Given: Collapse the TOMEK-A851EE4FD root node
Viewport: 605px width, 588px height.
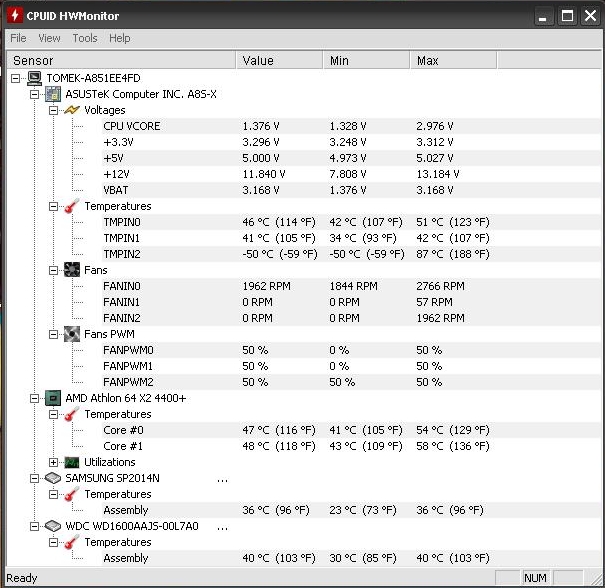Looking at the screenshot, I should point(15,78).
